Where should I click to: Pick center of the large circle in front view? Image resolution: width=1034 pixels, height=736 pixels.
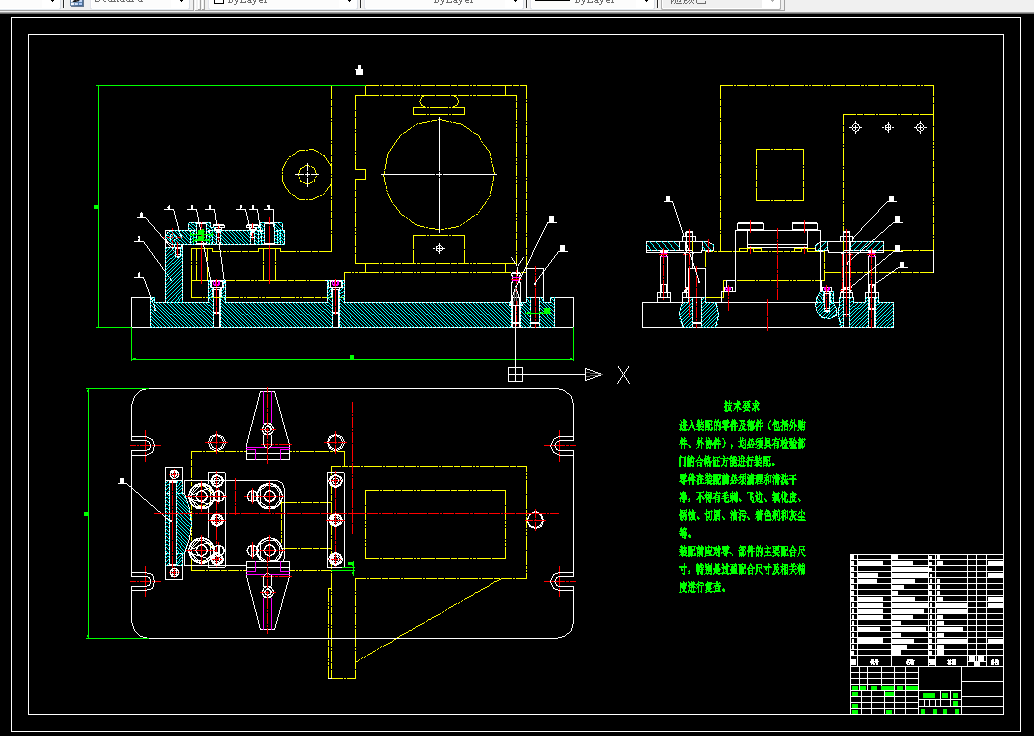(x=439, y=174)
